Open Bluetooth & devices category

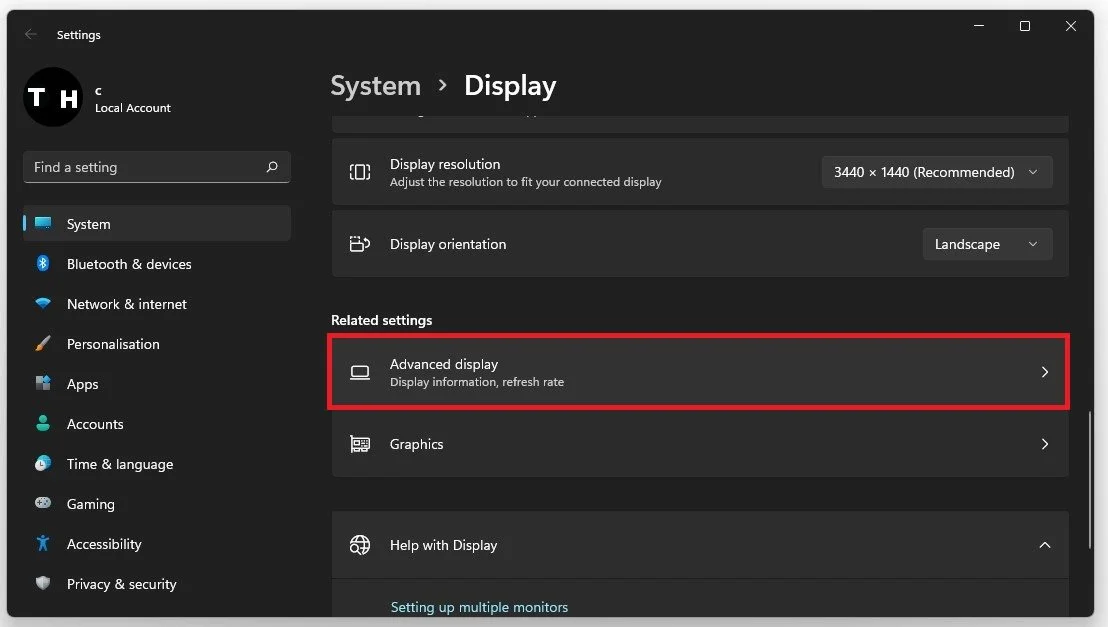pos(157,264)
